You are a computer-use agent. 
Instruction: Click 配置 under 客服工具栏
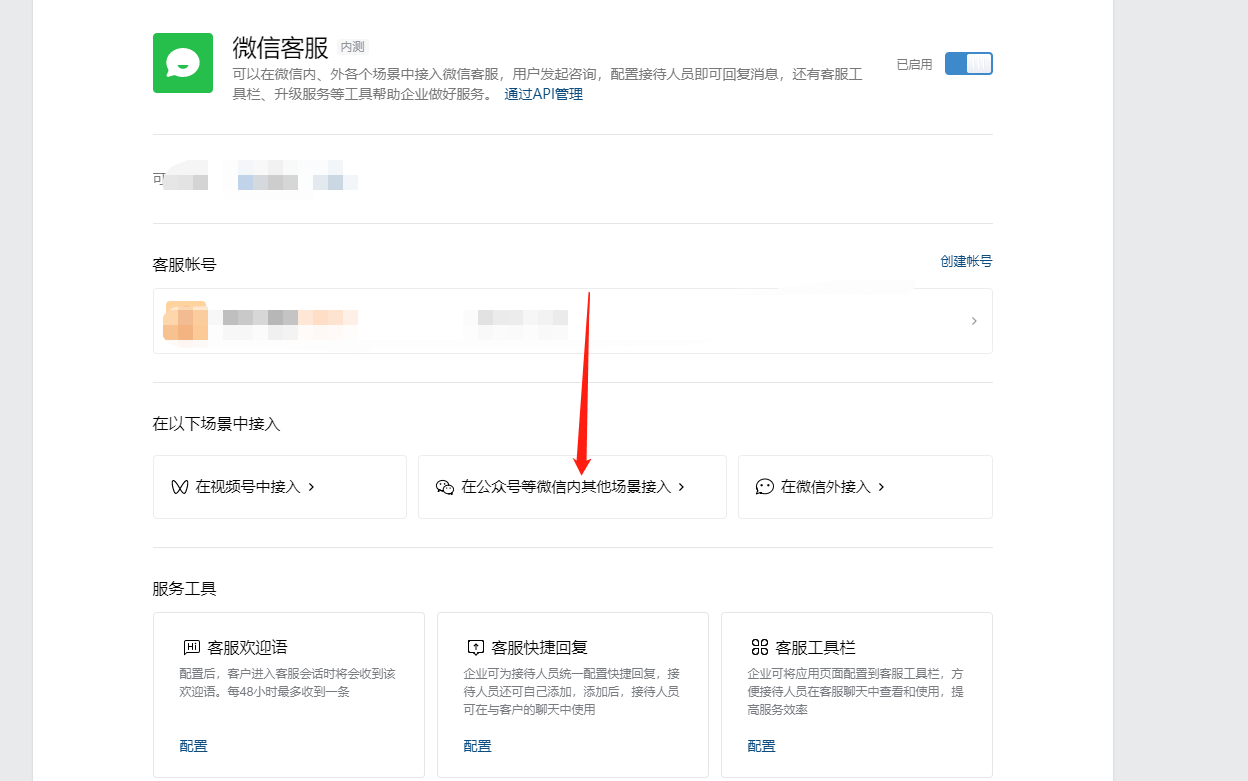762,746
